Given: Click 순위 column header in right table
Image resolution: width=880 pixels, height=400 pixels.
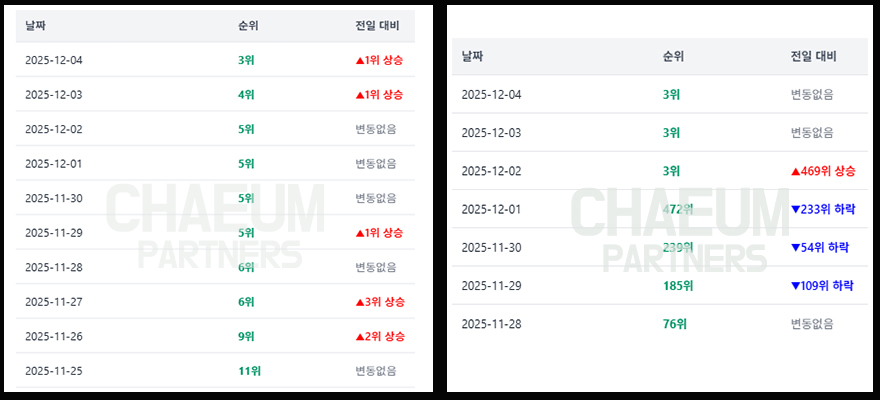Looking at the screenshot, I should [x=673, y=57].
